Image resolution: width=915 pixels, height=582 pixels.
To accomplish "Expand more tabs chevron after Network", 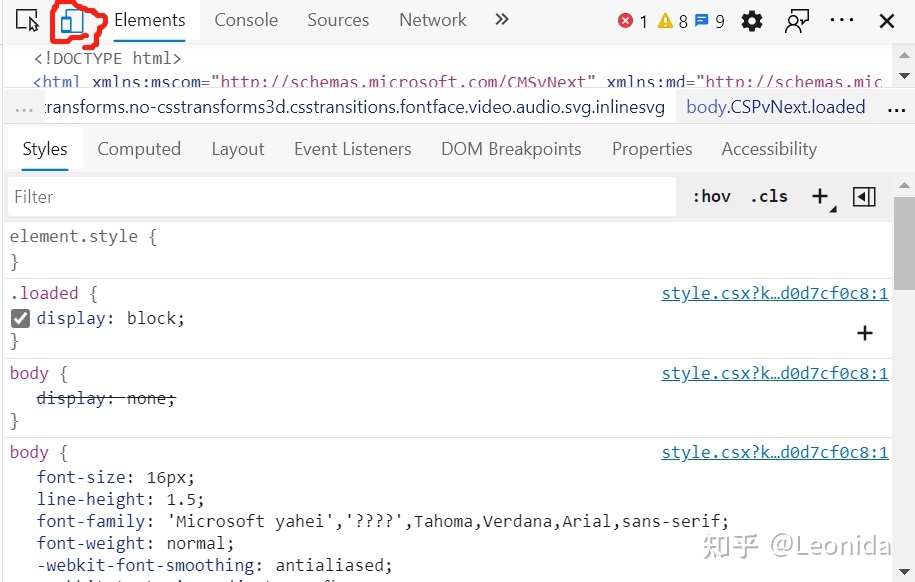I will point(502,20).
